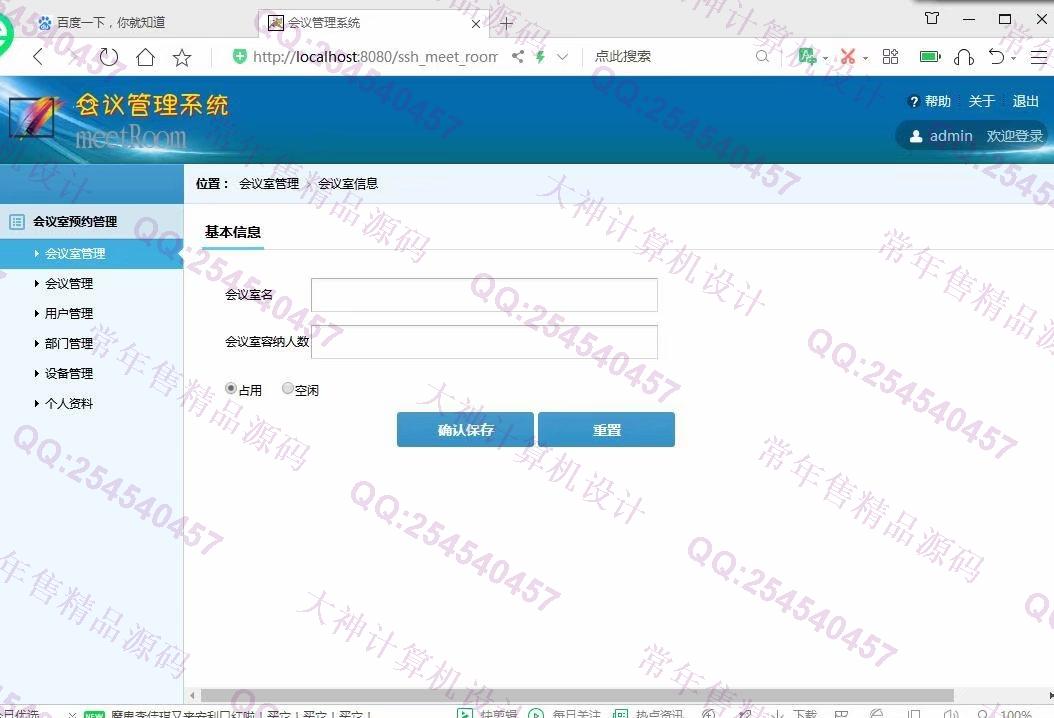Screen dimensions: 1054x718
Task: Click the meetRoom logo image
Action: point(32,118)
